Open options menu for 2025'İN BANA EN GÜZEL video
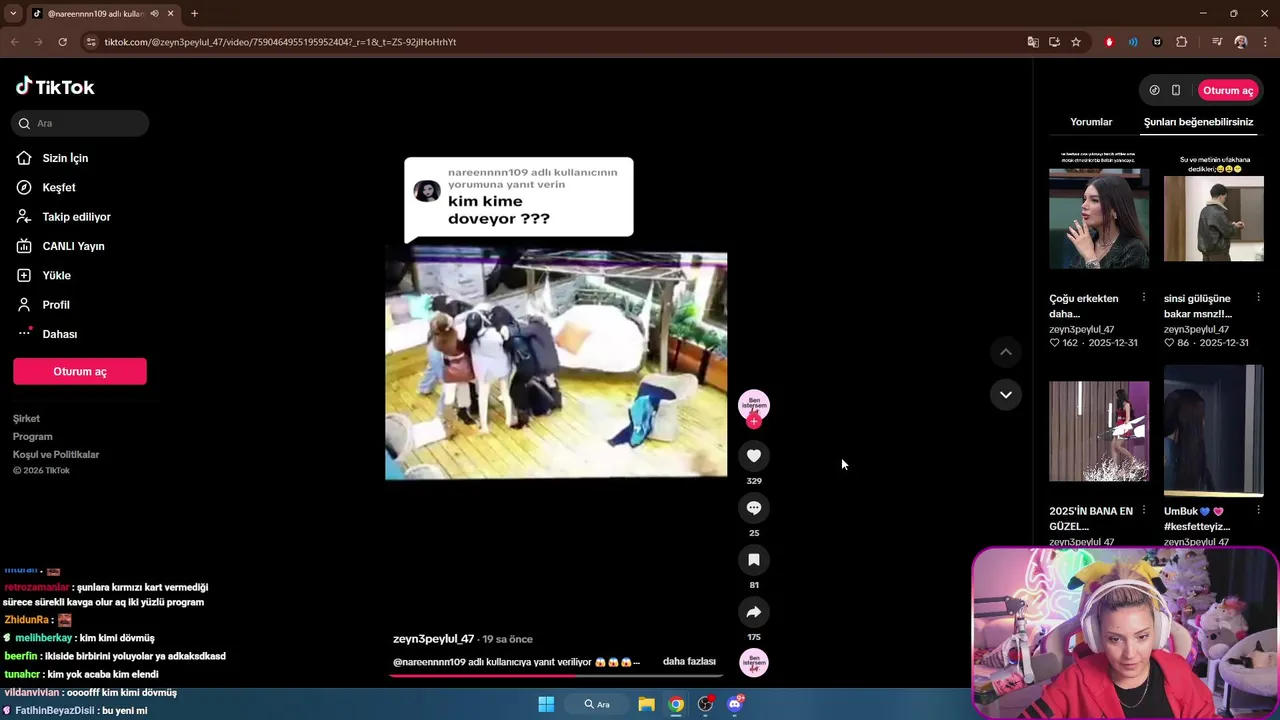 pyautogui.click(x=1143, y=511)
